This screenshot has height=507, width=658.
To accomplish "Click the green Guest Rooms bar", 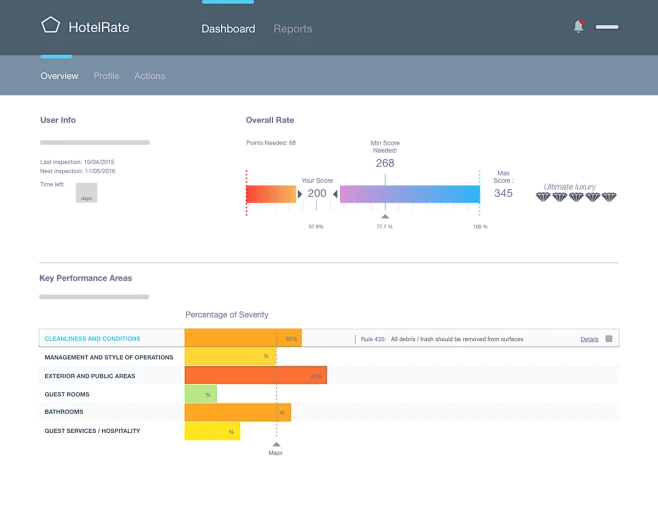I will tap(200, 394).
